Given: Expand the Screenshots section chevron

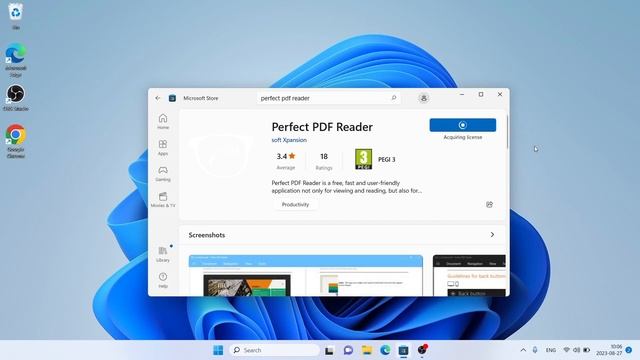Looking at the screenshot, I should 492,235.
